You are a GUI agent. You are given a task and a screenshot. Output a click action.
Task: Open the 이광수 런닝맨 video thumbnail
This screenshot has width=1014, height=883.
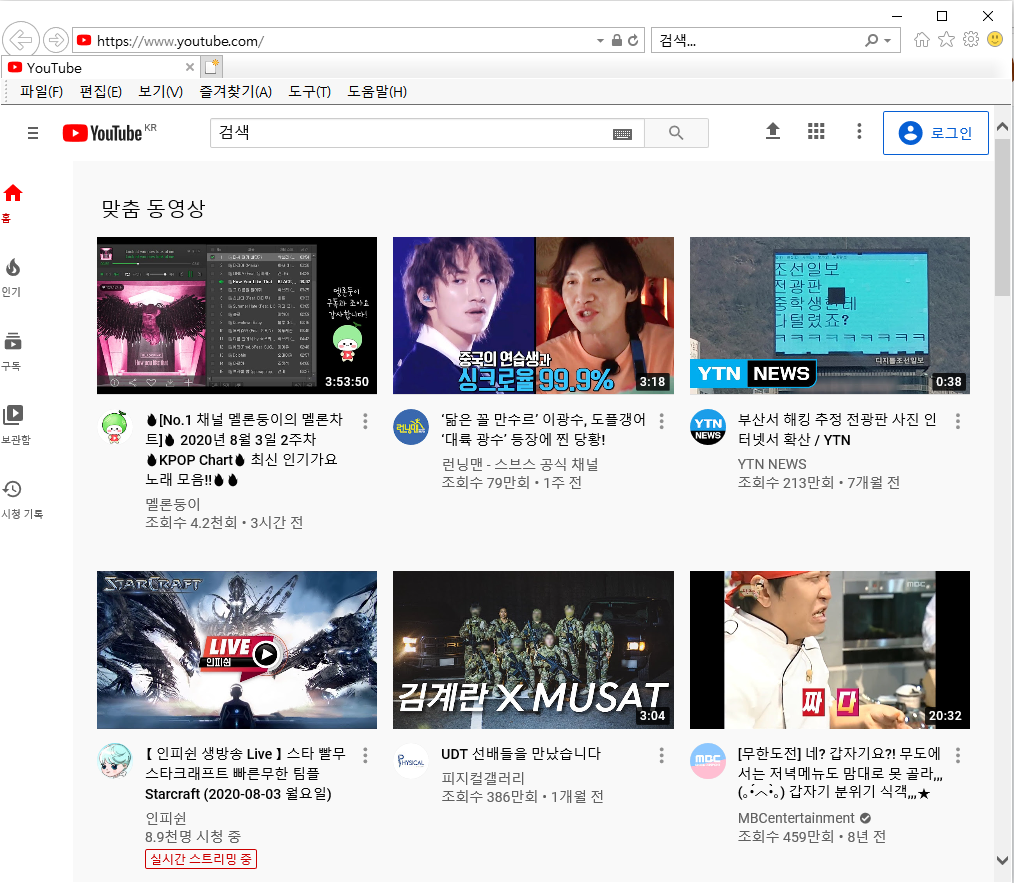click(x=533, y=316)
